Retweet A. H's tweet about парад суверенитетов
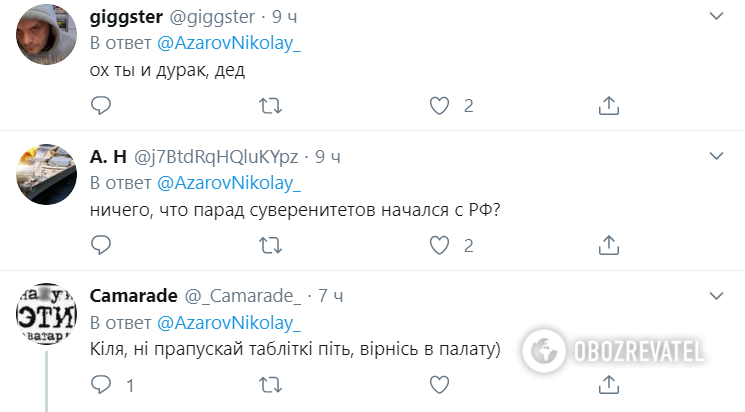 270,244
